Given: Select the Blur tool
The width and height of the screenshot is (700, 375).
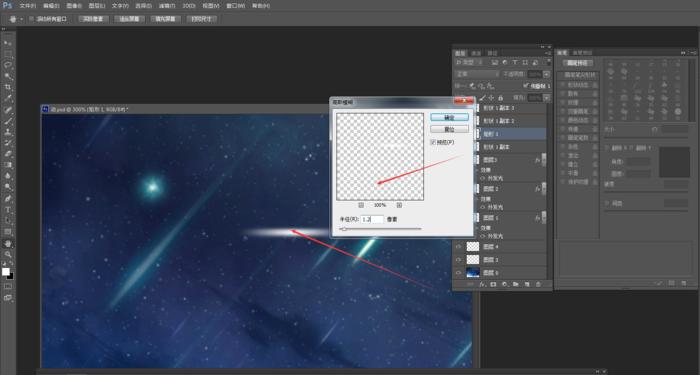Looking at the screenshot, I should pyautogui.click(x=8, y=176).
